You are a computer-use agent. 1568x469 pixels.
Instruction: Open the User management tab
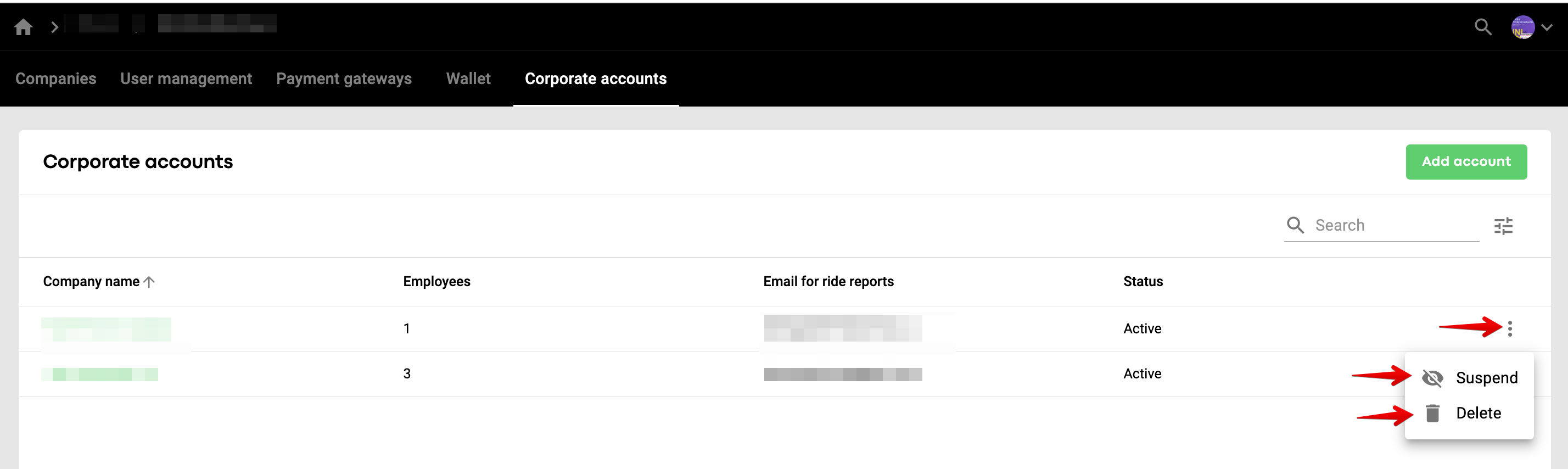coord(186,79)
